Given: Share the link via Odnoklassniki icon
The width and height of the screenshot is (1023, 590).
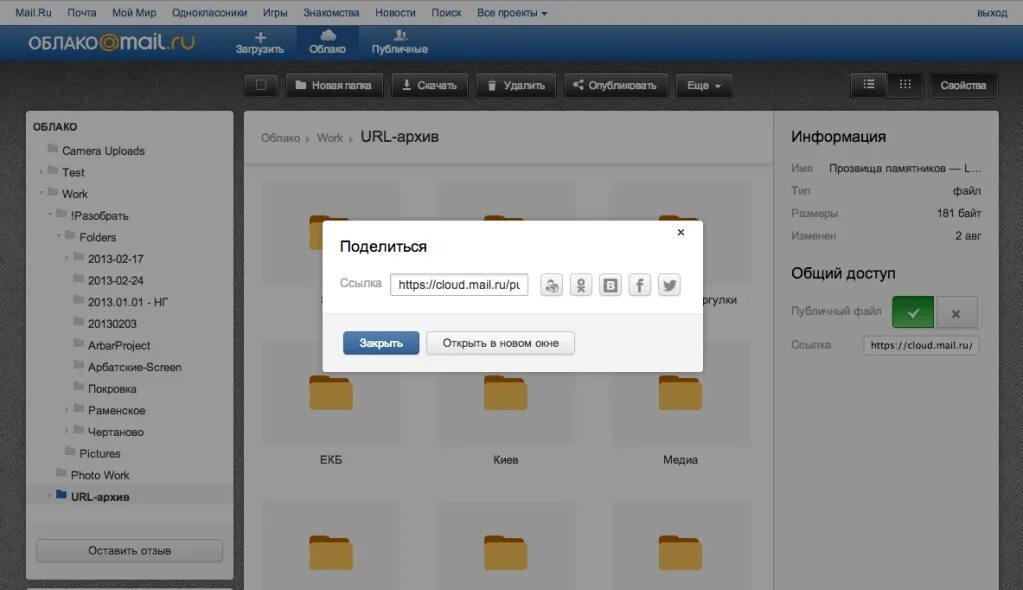Looking at the screenshot, I should coord(581,285).
